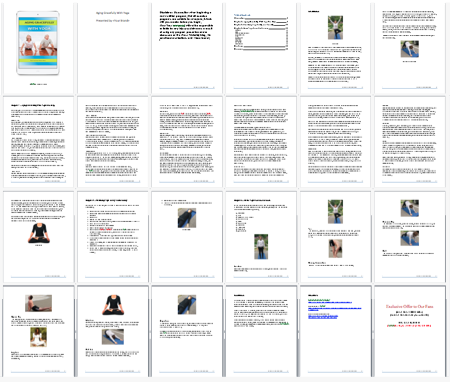Screen dimensions: 450x382
Task: Click the tablet ebook cover image
Action: point(38,43)
